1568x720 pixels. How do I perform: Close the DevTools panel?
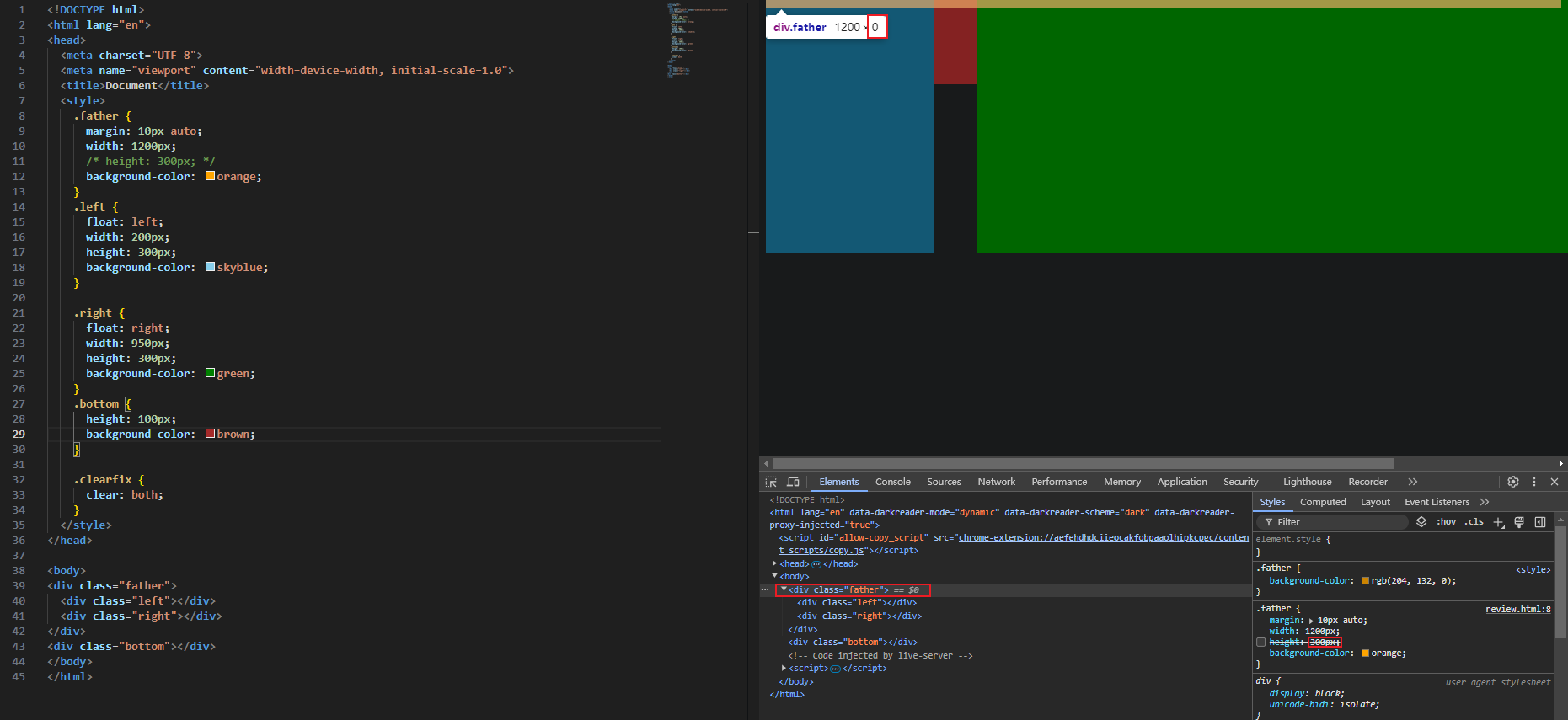(1555, 482)
